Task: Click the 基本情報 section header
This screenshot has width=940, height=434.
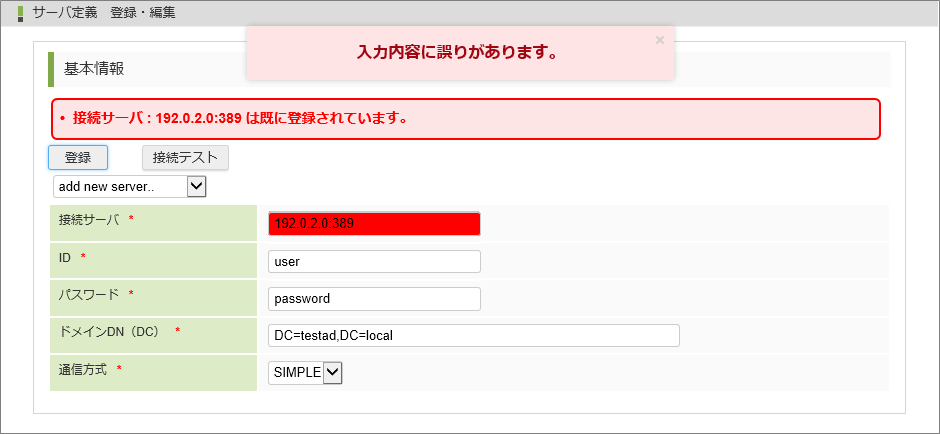Action: [94, 69]
